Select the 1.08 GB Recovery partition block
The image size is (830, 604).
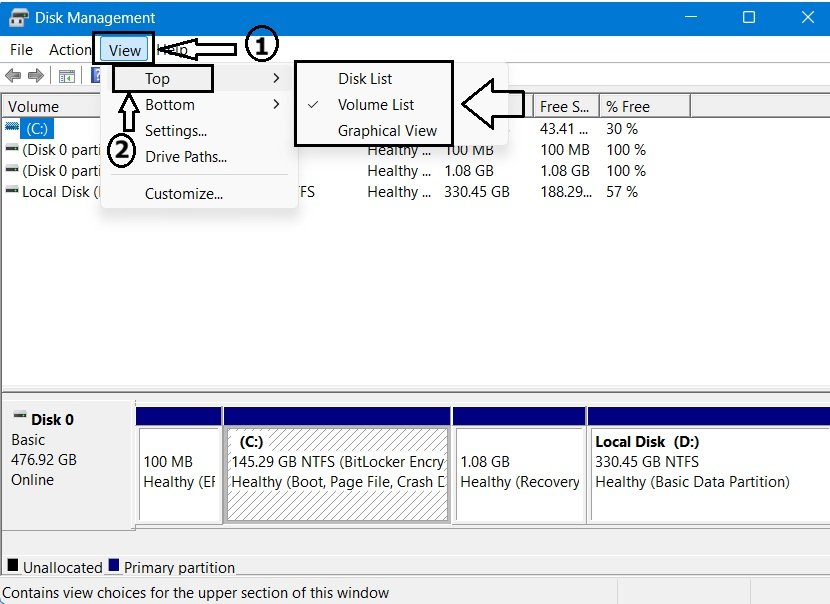click(x=519, y=475)
